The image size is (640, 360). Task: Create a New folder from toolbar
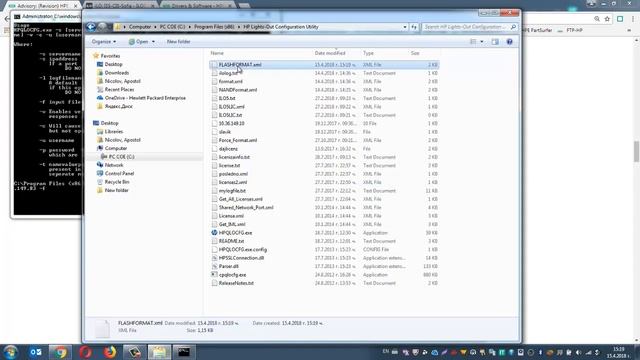click(x=178, y=42)
